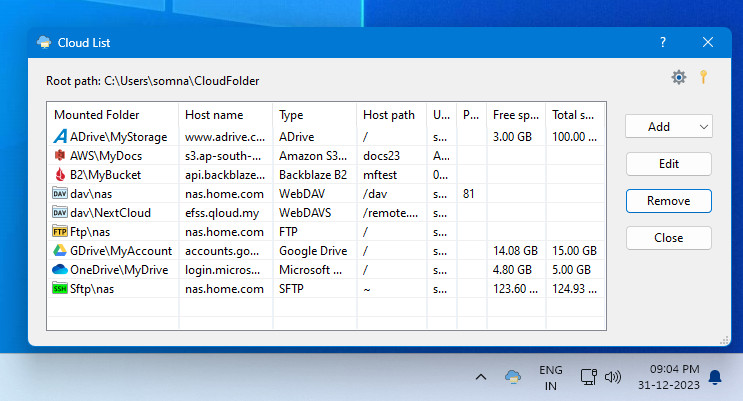The image size is (743, 401).
Task: Click the api.backblaze... host name cell
Action: 225,175
